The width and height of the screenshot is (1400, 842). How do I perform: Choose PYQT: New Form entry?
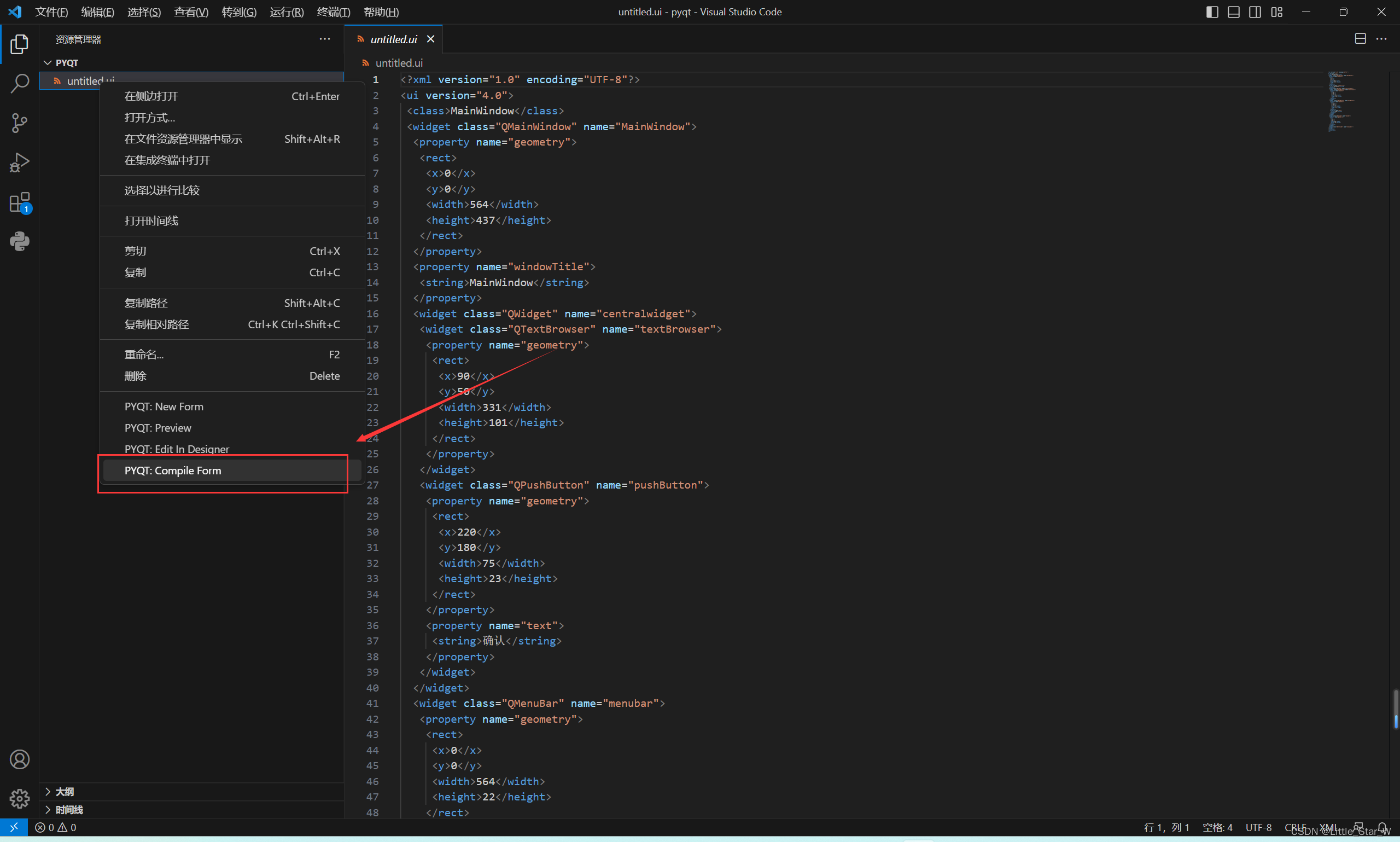[232, 407]
